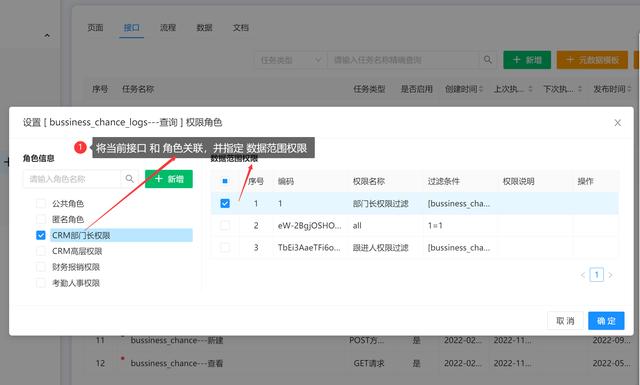Click 取消 button
Viewport: 640px width, 385px height.
565,321
